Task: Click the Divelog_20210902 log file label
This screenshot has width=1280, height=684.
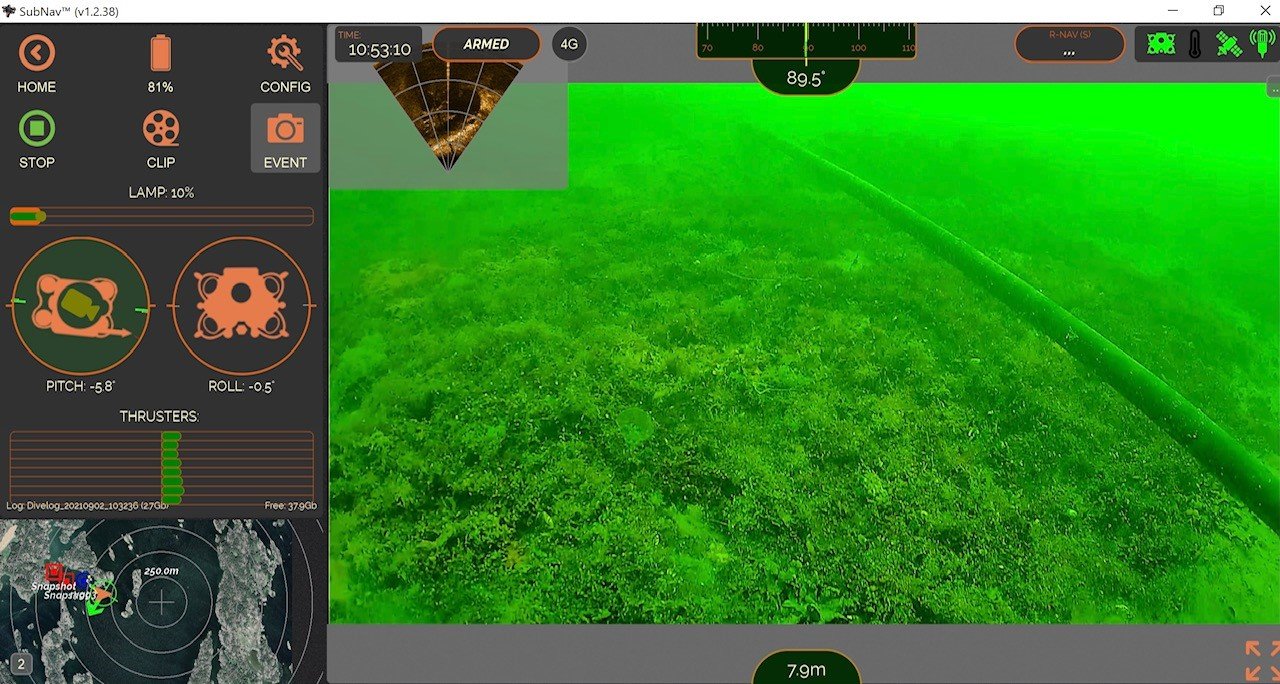Action: [88, 506]
